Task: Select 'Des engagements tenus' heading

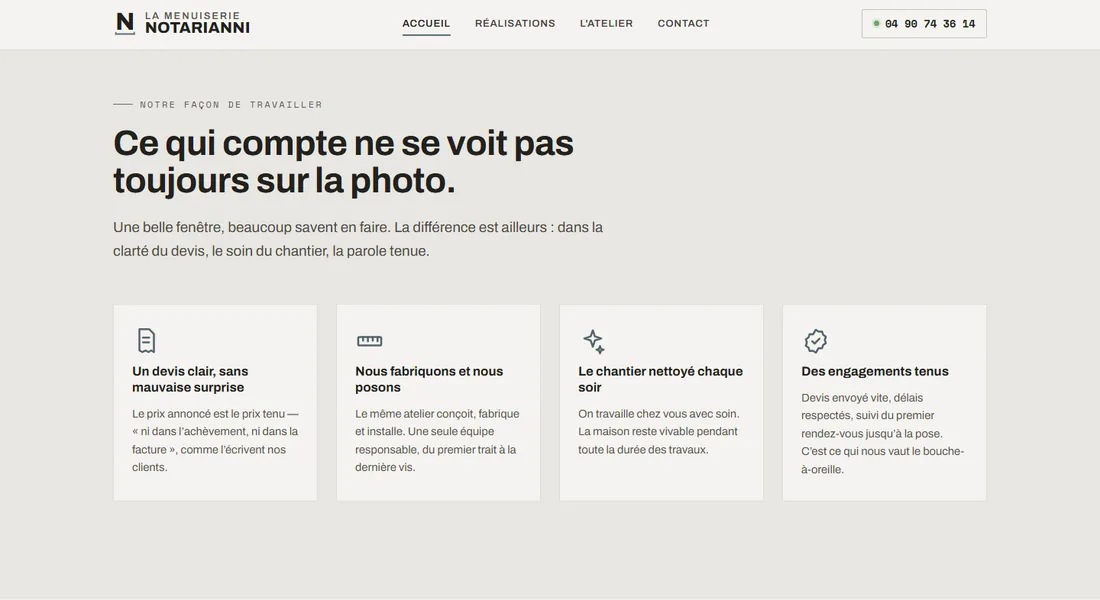Action: [875, 371]
